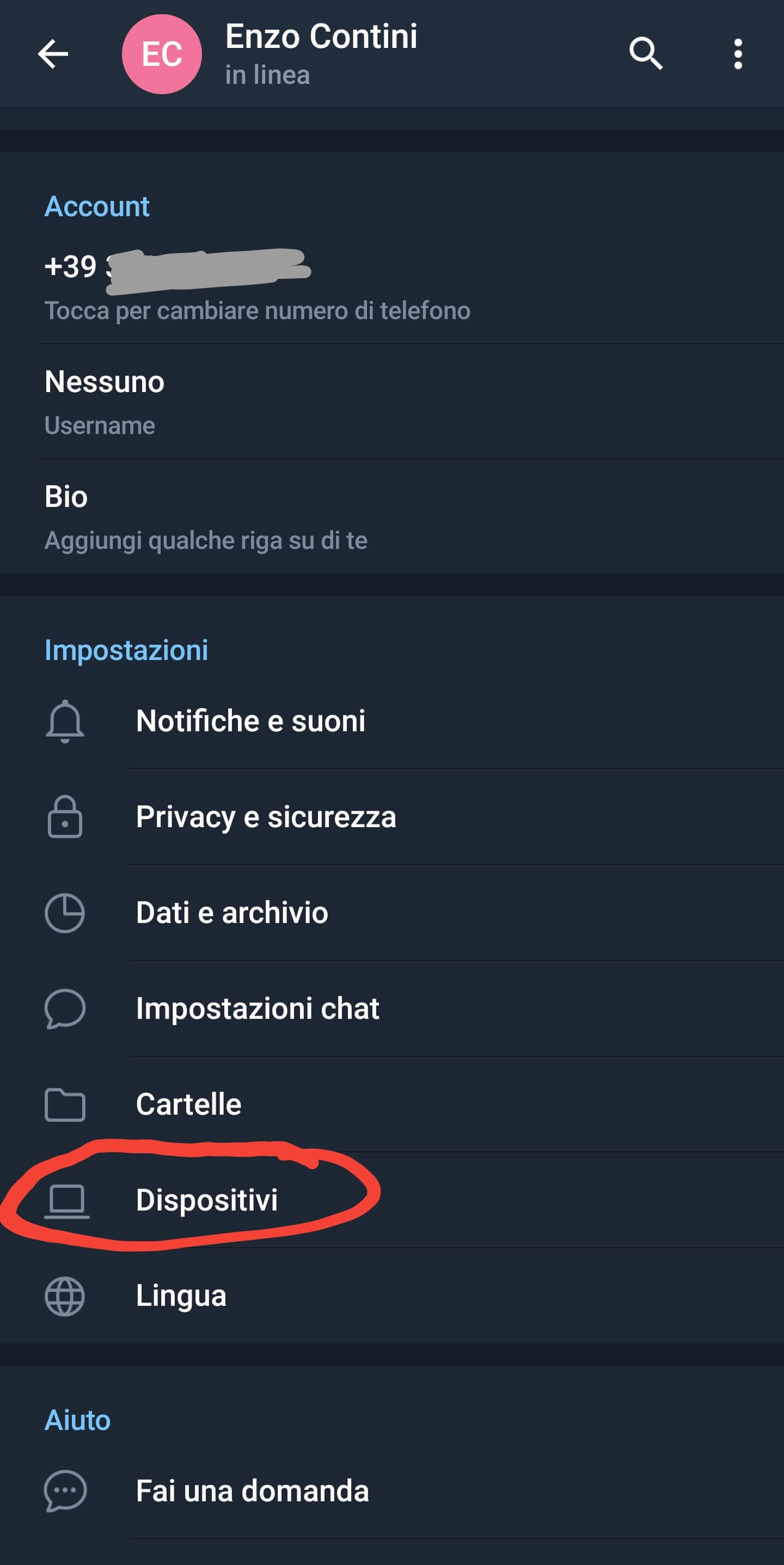This screenshot has width=784, height=1565.
Task: Open Privacy e sicurezza settings
Action: click(266, 816)
